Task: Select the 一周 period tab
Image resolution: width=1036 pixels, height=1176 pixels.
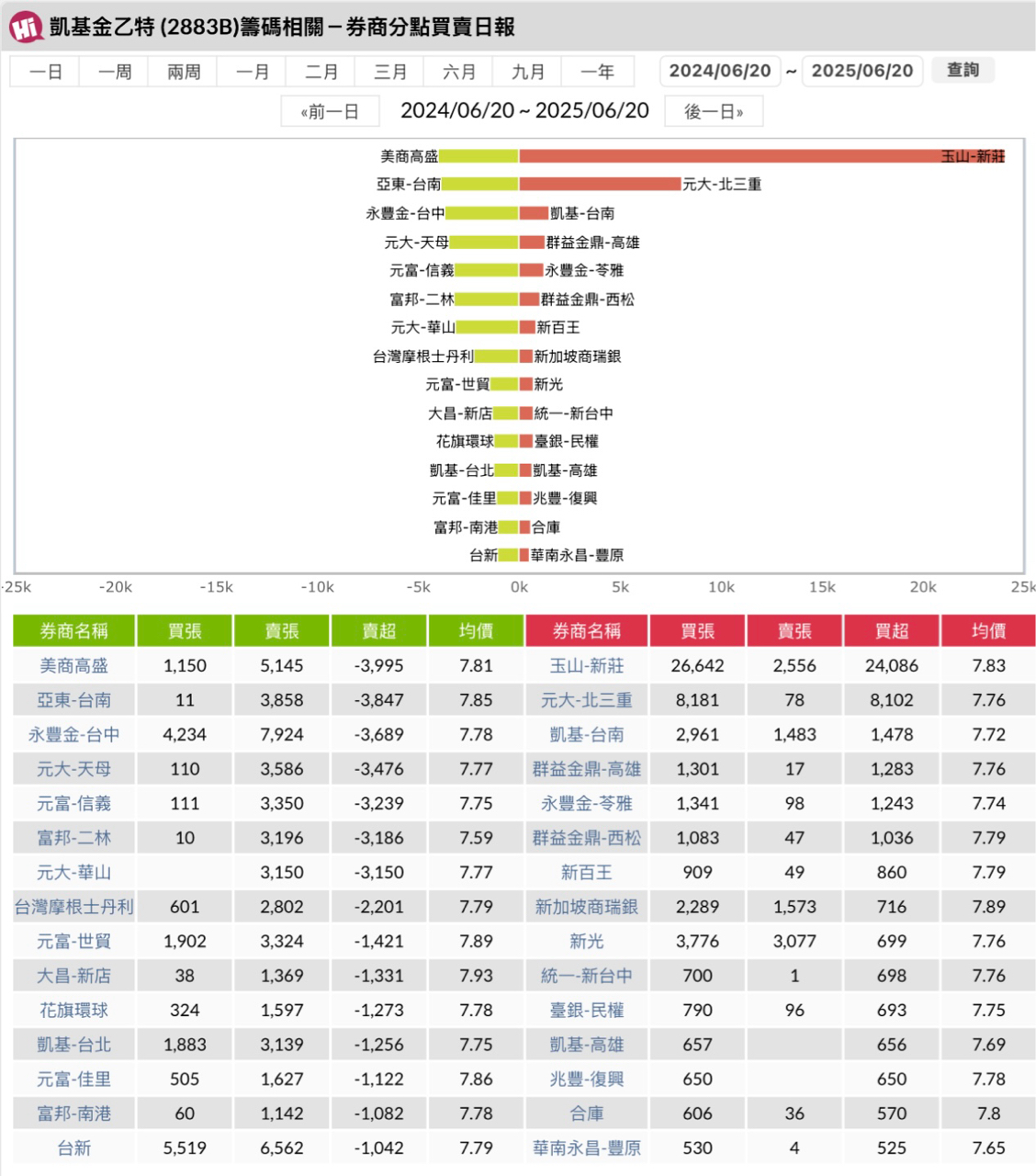Action: (x=114, y=72)
